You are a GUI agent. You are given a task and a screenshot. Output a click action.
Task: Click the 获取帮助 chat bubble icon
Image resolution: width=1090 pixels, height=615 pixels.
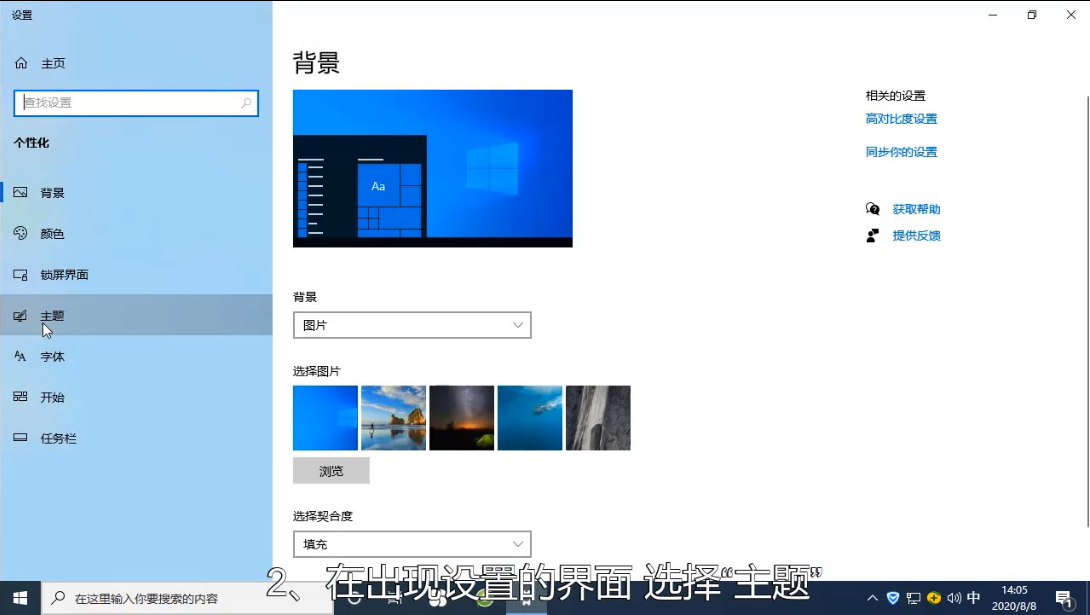point(872,208)
